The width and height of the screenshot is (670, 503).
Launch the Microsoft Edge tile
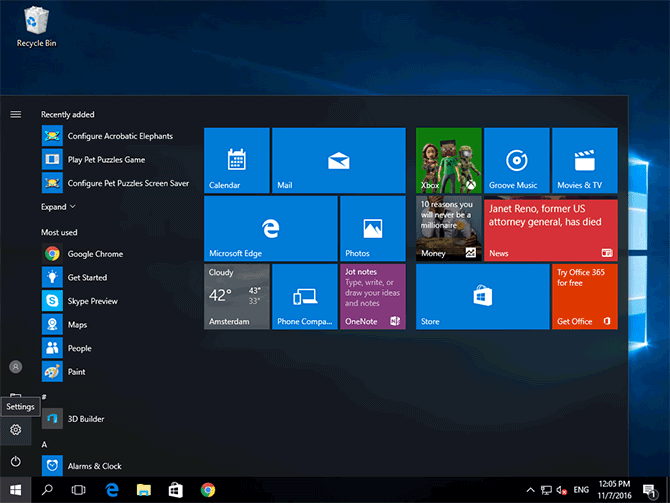pos(270,229)
